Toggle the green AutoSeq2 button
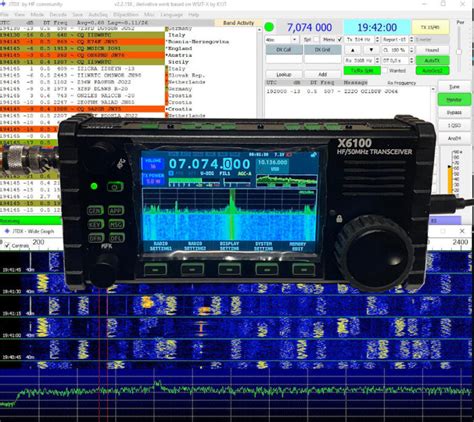474x422 pixels. (432, 71)
